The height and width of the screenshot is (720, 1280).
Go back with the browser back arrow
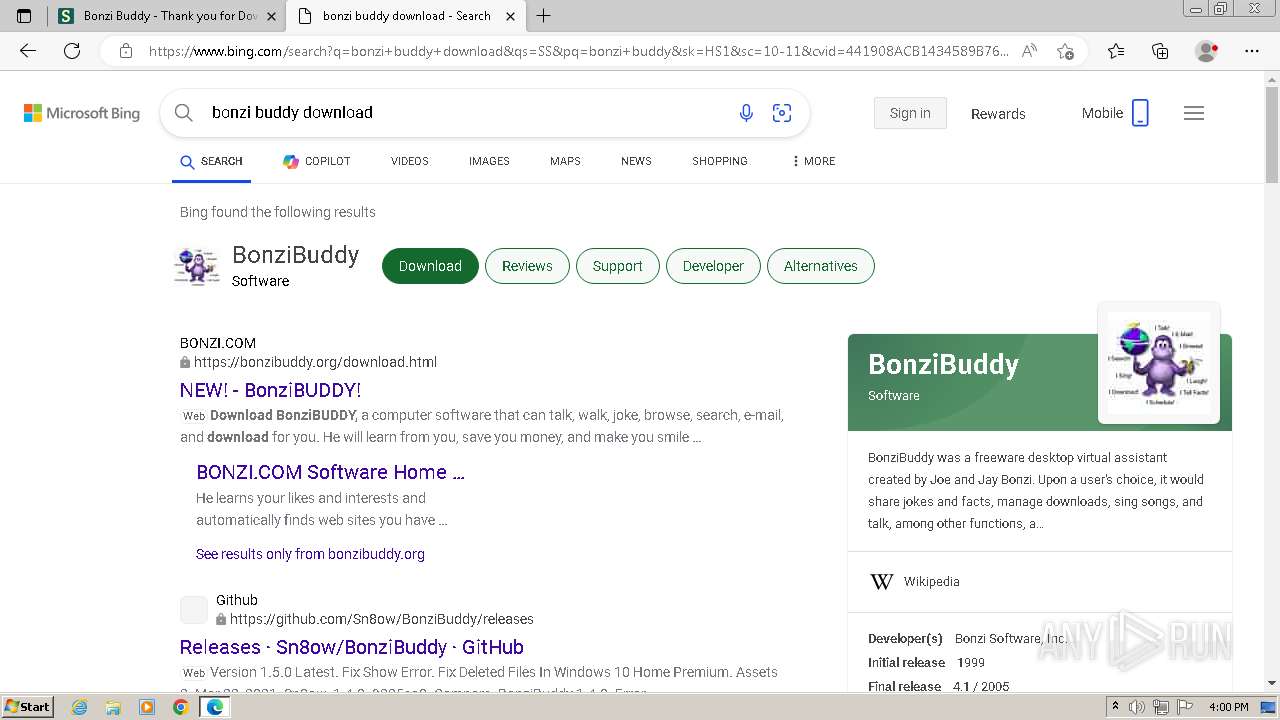click(x=28, y=51)
